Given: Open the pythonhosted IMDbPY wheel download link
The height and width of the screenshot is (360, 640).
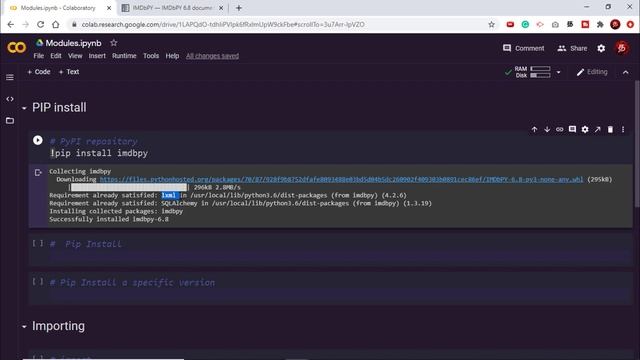Looking at the screenshot, I should (x=341, y=179).
